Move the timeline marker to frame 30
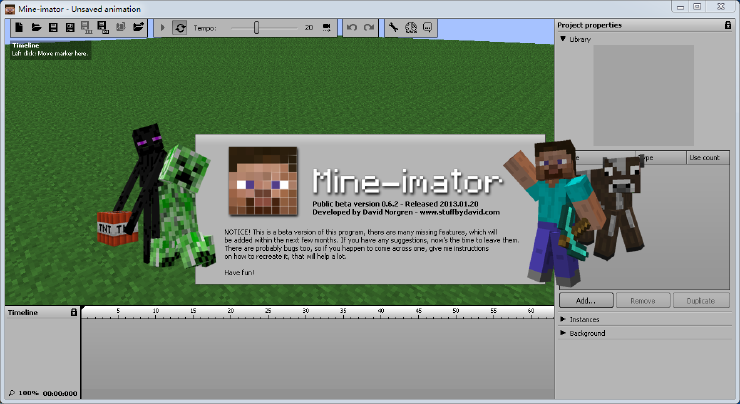The image size is (740, 404). (x=306, y=313)
